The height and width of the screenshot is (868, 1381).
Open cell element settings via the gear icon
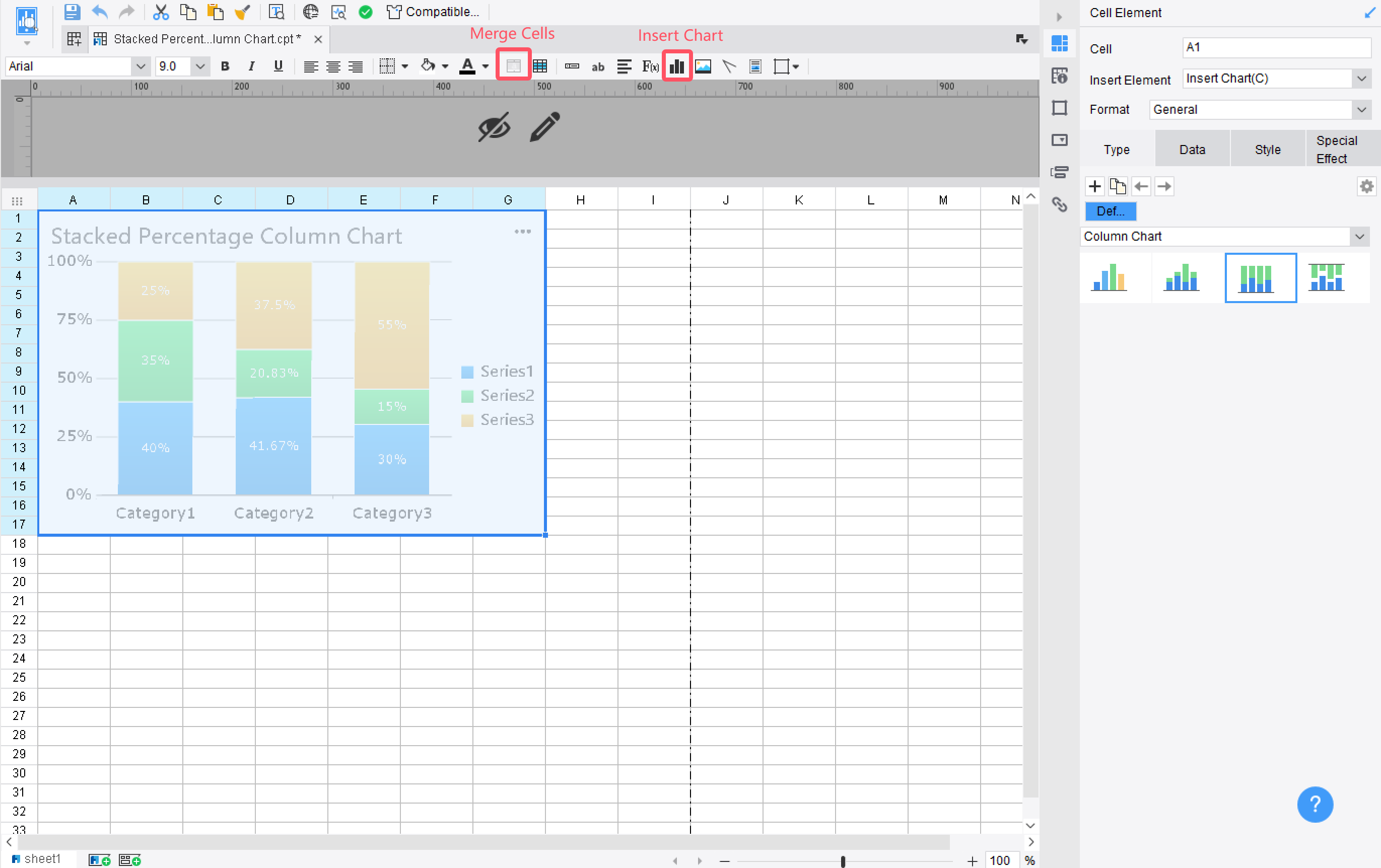click(1367, 186)
